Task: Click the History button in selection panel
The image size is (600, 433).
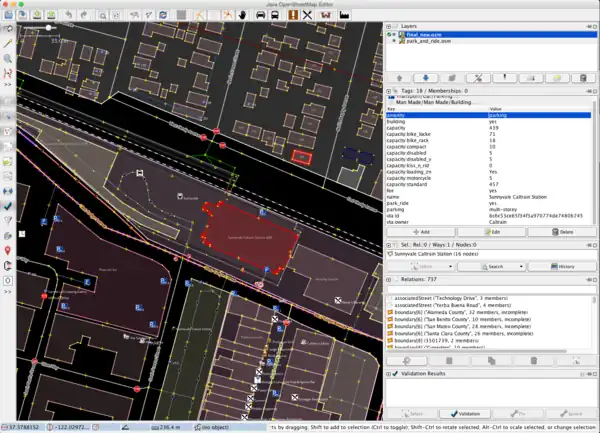Action: tap(563, 266)
